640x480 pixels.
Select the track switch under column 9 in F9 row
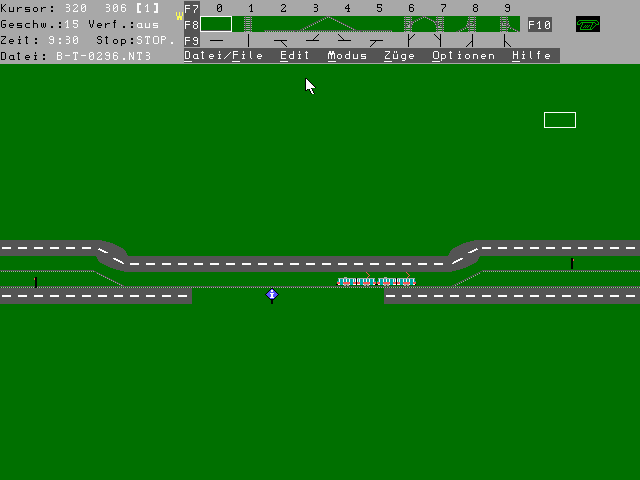(507, 41)
